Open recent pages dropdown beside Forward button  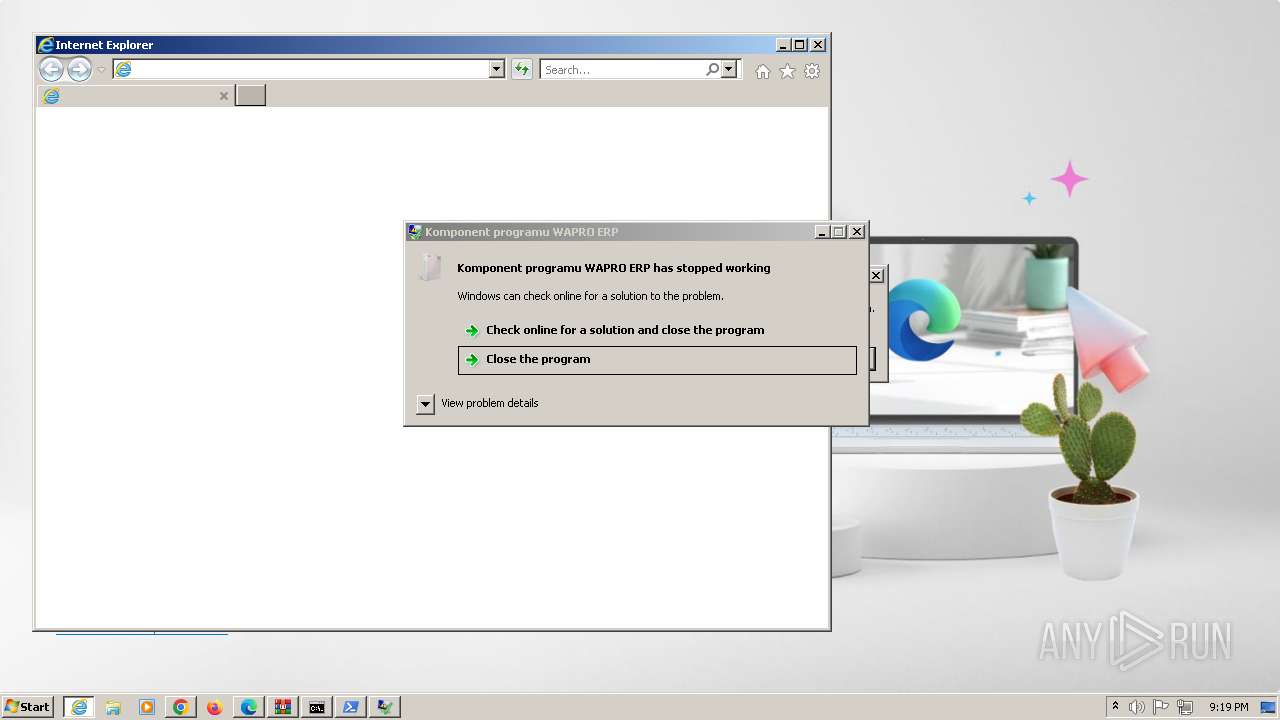(x=101, y=70)
